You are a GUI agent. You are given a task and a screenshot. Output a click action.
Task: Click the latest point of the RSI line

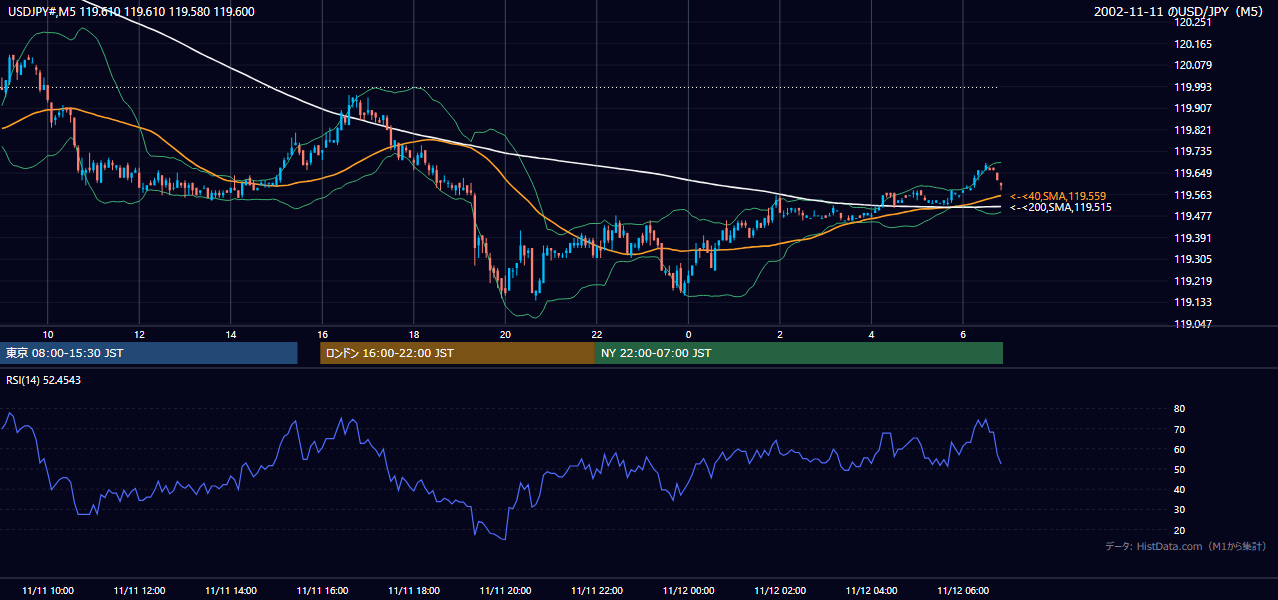pyautogui.click(x=1001, y=463)
